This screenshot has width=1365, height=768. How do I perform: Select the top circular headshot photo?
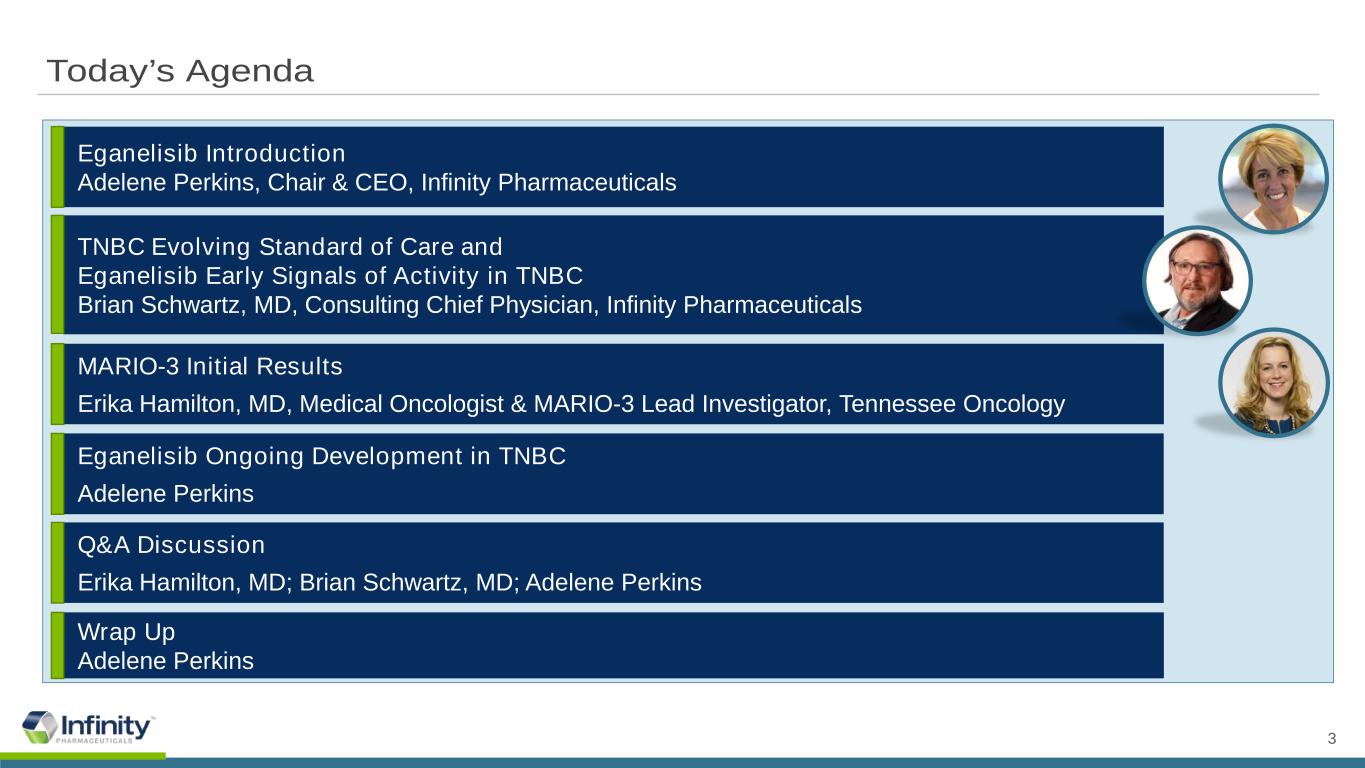1272,179
